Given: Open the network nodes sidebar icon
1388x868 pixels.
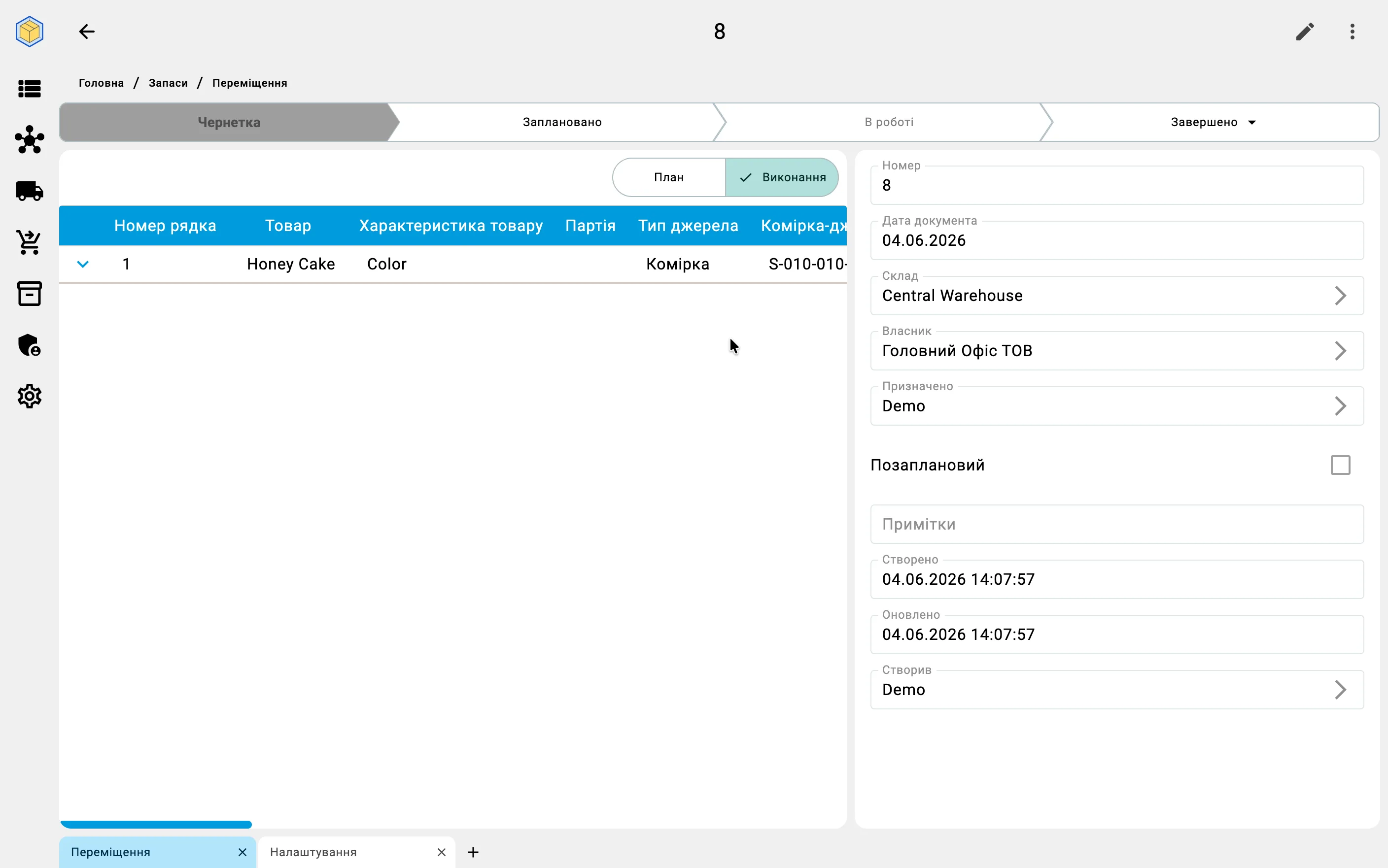Looking at the screenshot, I should [29, 139].
